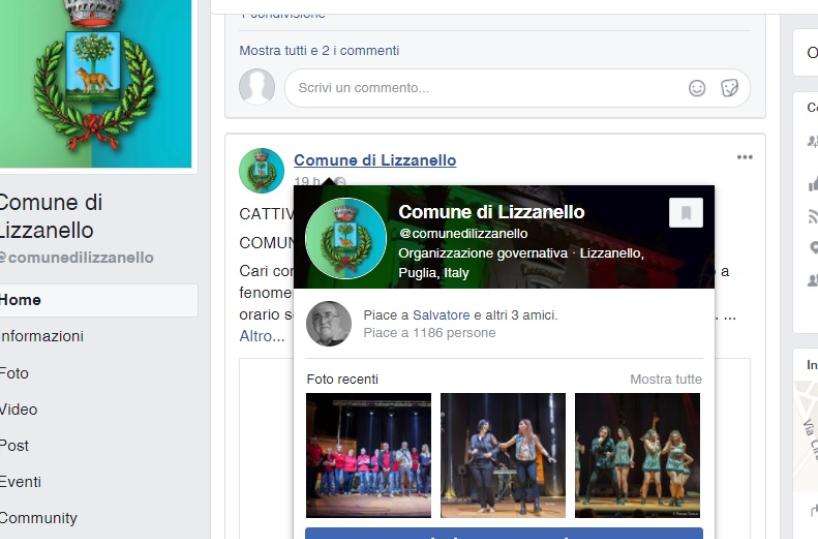Image resolution: width=818 pixels, height=539 pixels.
Task: Open the Post sidebar section
Action: tap(14, 446)
